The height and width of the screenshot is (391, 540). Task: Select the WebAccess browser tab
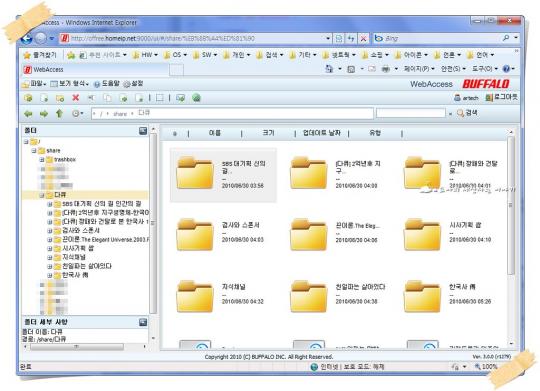point(96,70)
